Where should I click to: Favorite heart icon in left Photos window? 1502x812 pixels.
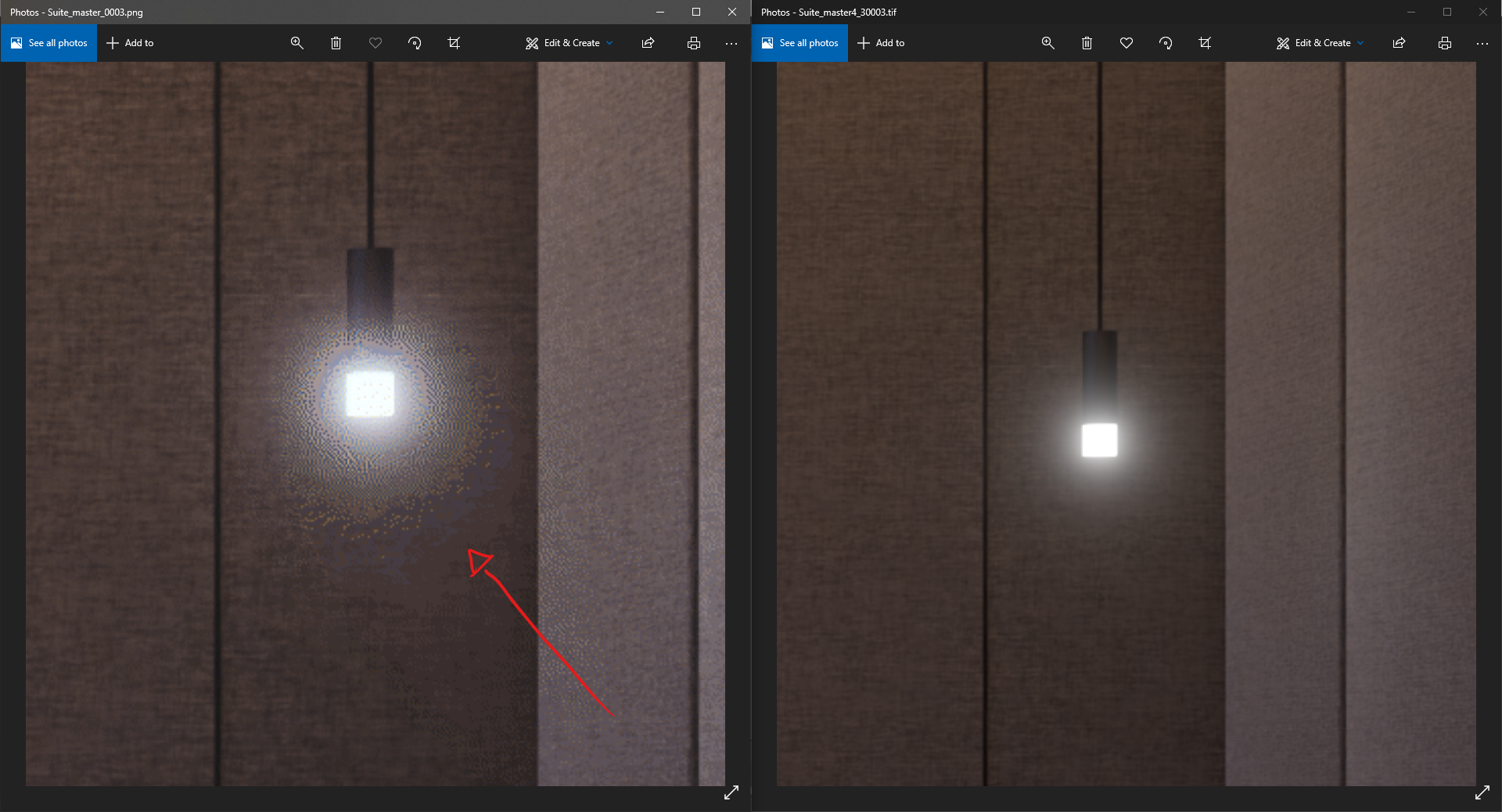tap(375, 43)
